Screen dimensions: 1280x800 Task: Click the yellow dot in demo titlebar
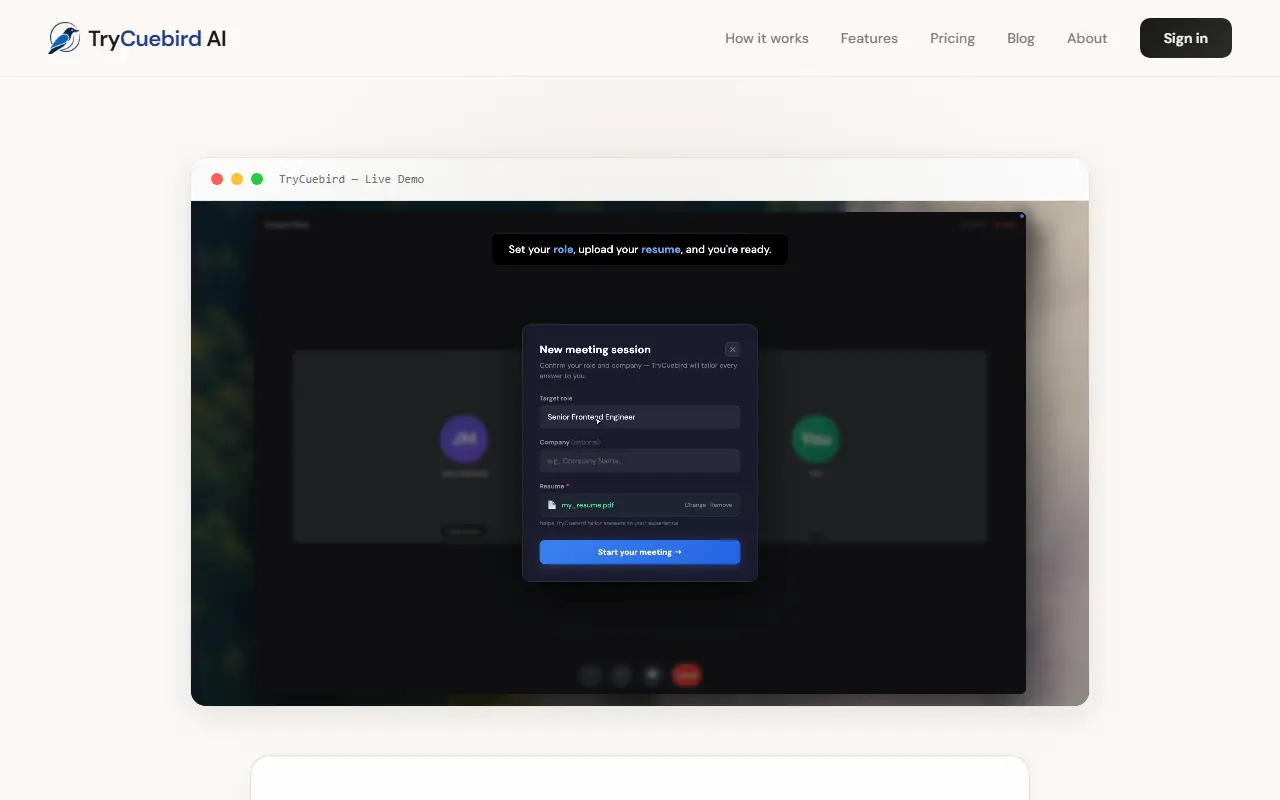pos(237,179)
